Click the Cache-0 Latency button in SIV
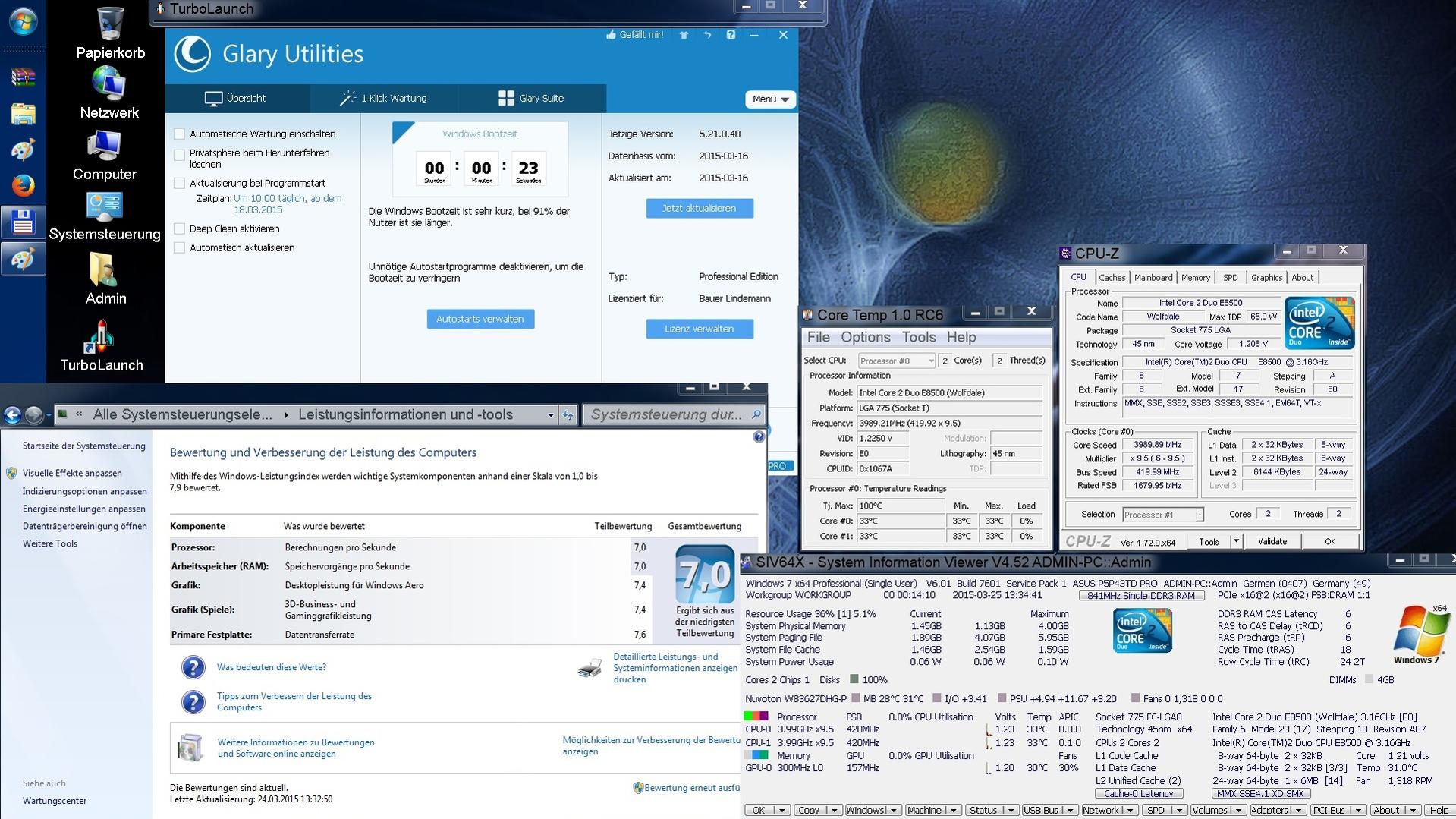The image size is (1456, 819). click(1138, 794)
